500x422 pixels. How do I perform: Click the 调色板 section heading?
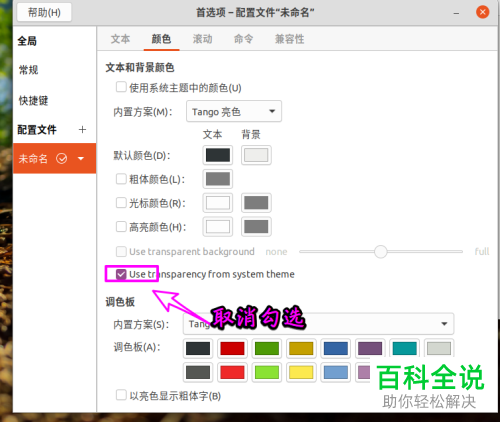pyautogui.click(x=120, y=302)
